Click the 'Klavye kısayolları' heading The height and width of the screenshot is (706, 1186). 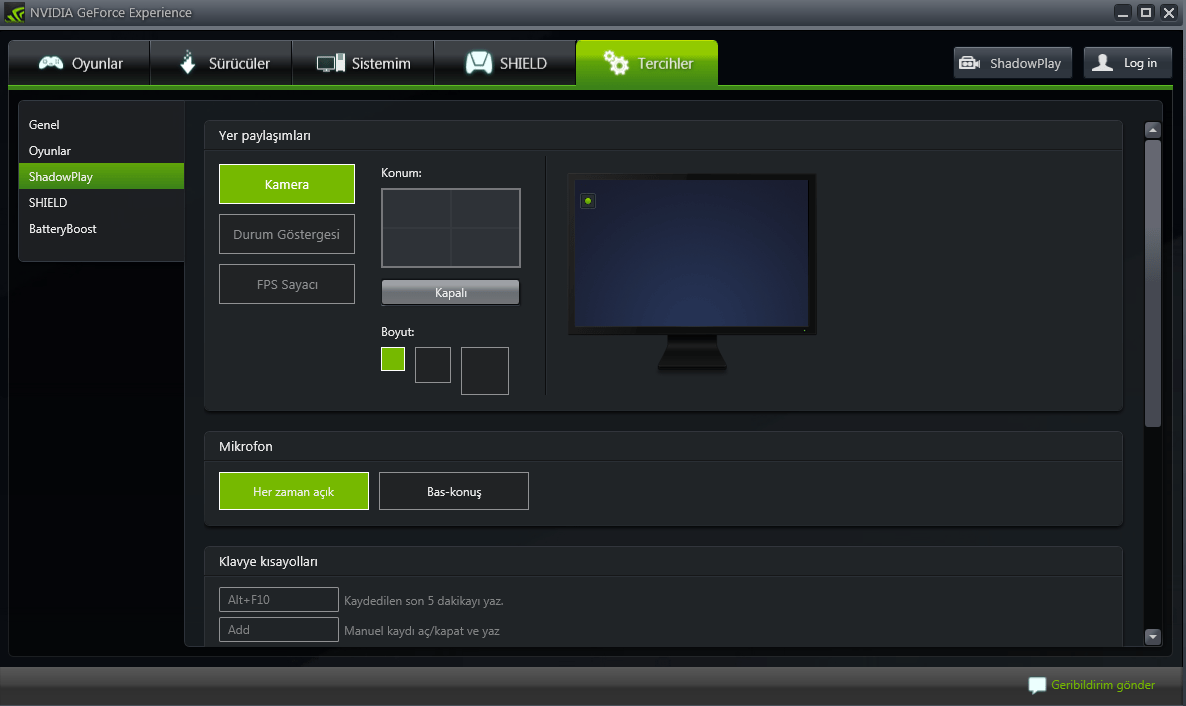pos(269,561)
